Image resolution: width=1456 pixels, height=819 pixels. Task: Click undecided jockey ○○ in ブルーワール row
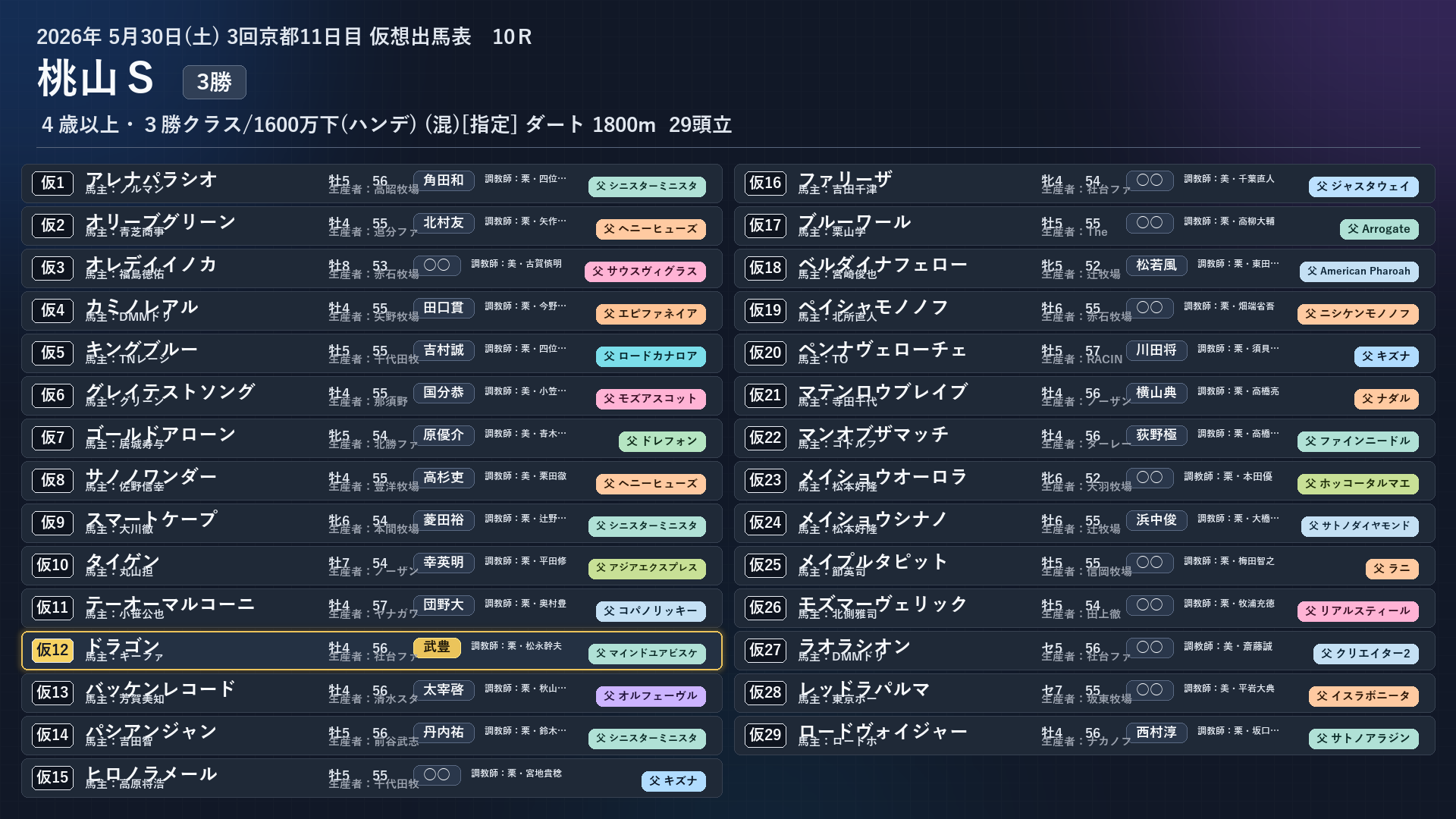(x=1150, y=223)
